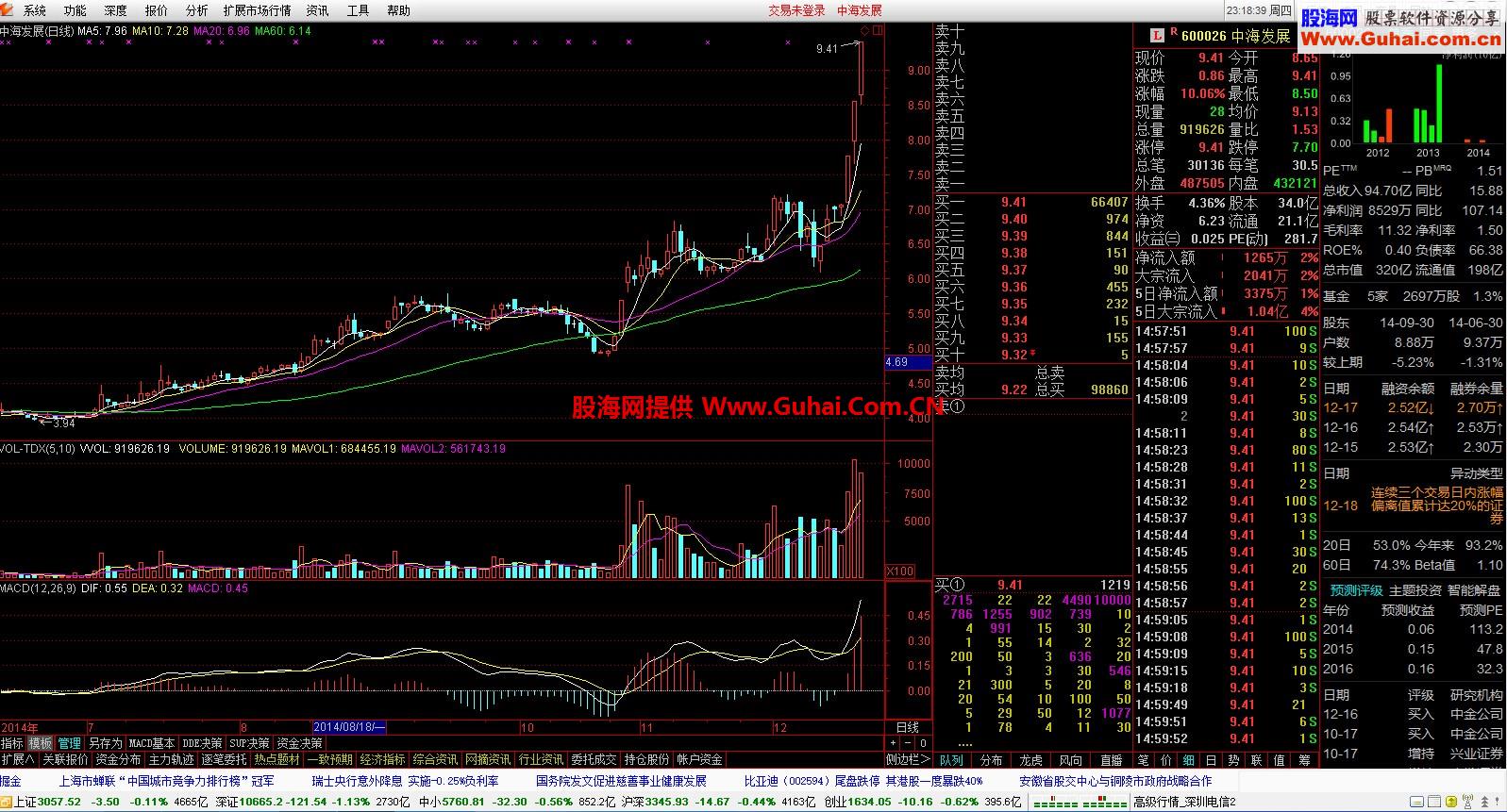The image size is (1507, 812).
Task: Open the 资金分布 tab
Action: point(118,759)
